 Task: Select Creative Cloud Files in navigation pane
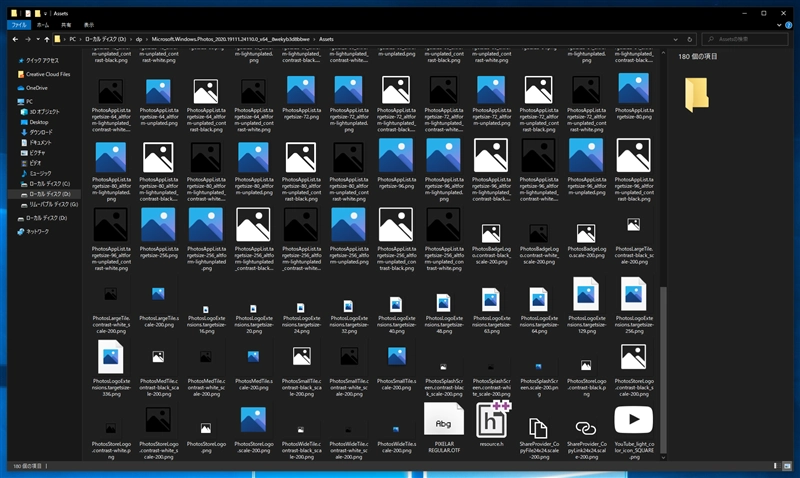(44, 74)
